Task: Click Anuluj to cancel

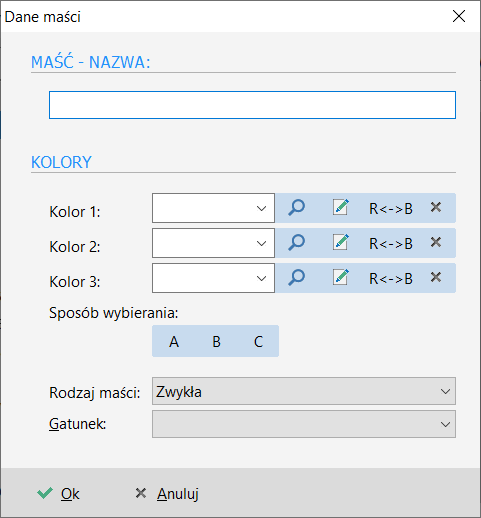Action: pos(167,494)
